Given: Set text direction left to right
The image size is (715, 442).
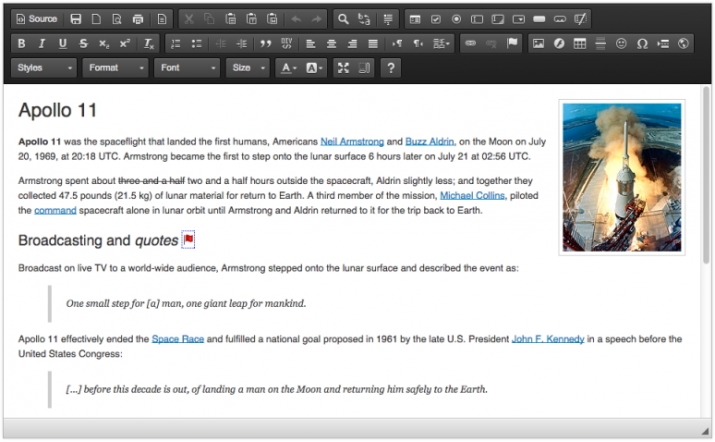Looking at the screenshot, I should coord(397,44).
